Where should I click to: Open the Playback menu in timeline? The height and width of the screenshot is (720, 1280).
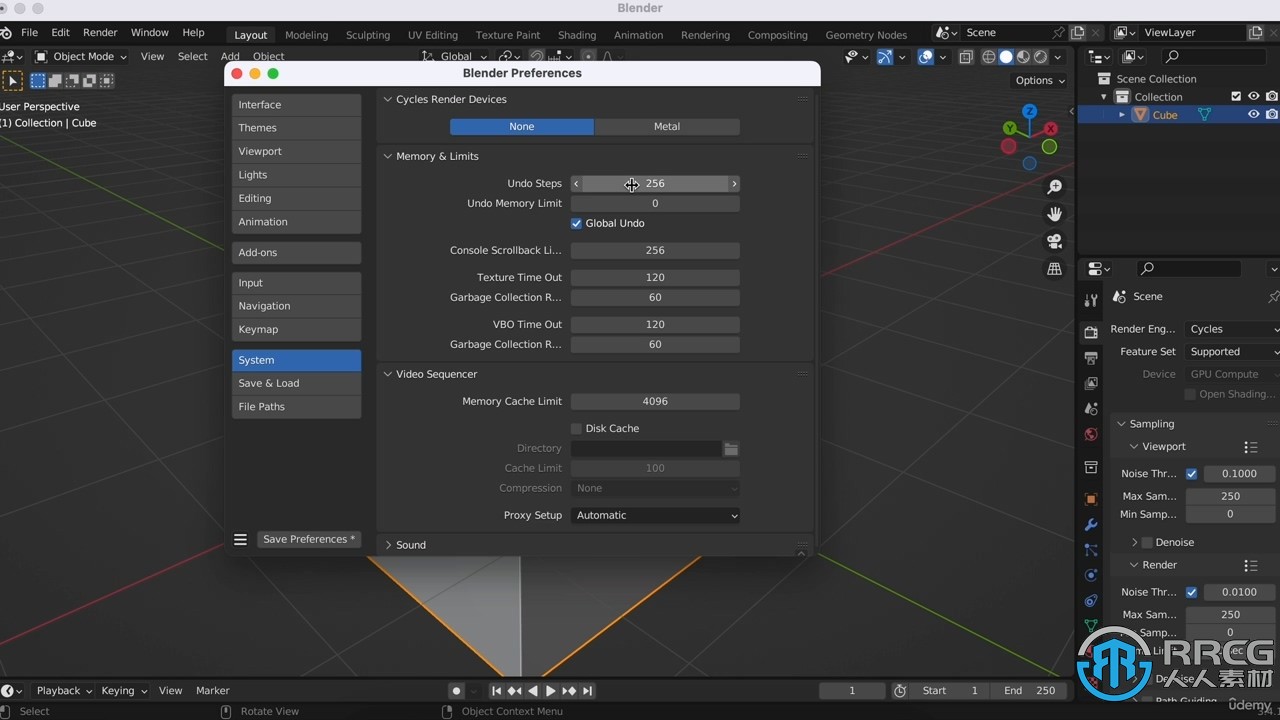(63, 691)
